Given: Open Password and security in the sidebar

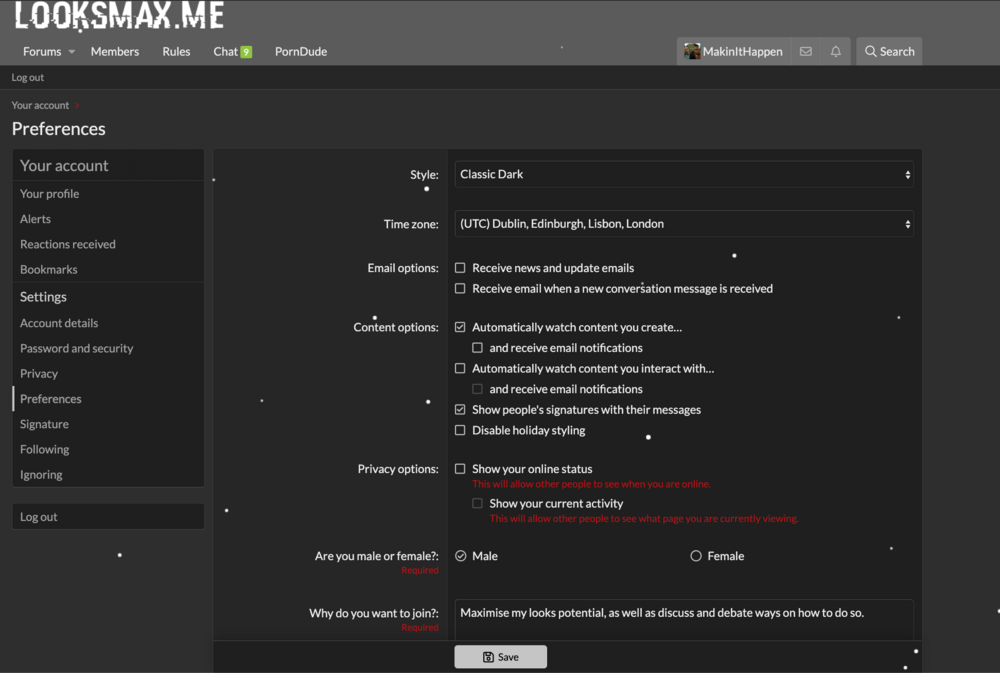Looking at the screenshot, I should pyautogui.click(x=77, y=348).
